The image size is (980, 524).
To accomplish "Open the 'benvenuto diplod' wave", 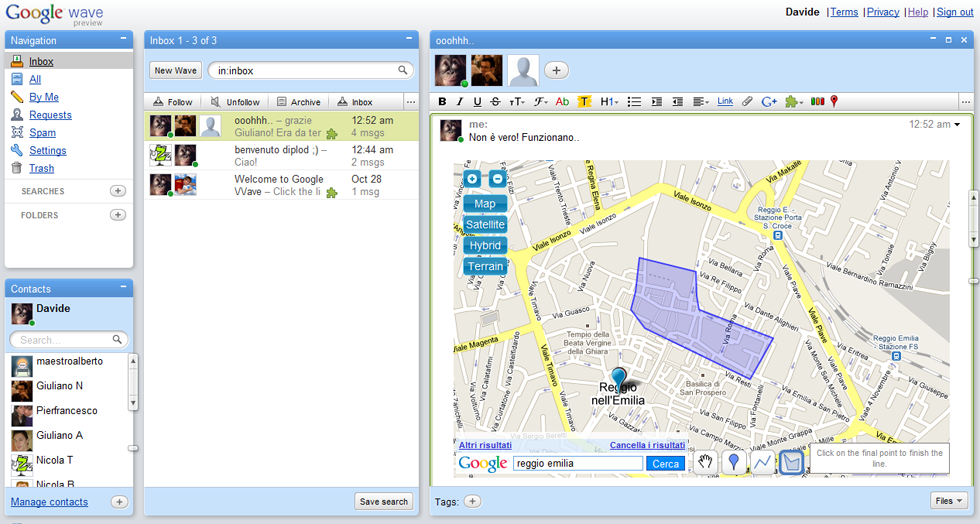I will (282, 156).
